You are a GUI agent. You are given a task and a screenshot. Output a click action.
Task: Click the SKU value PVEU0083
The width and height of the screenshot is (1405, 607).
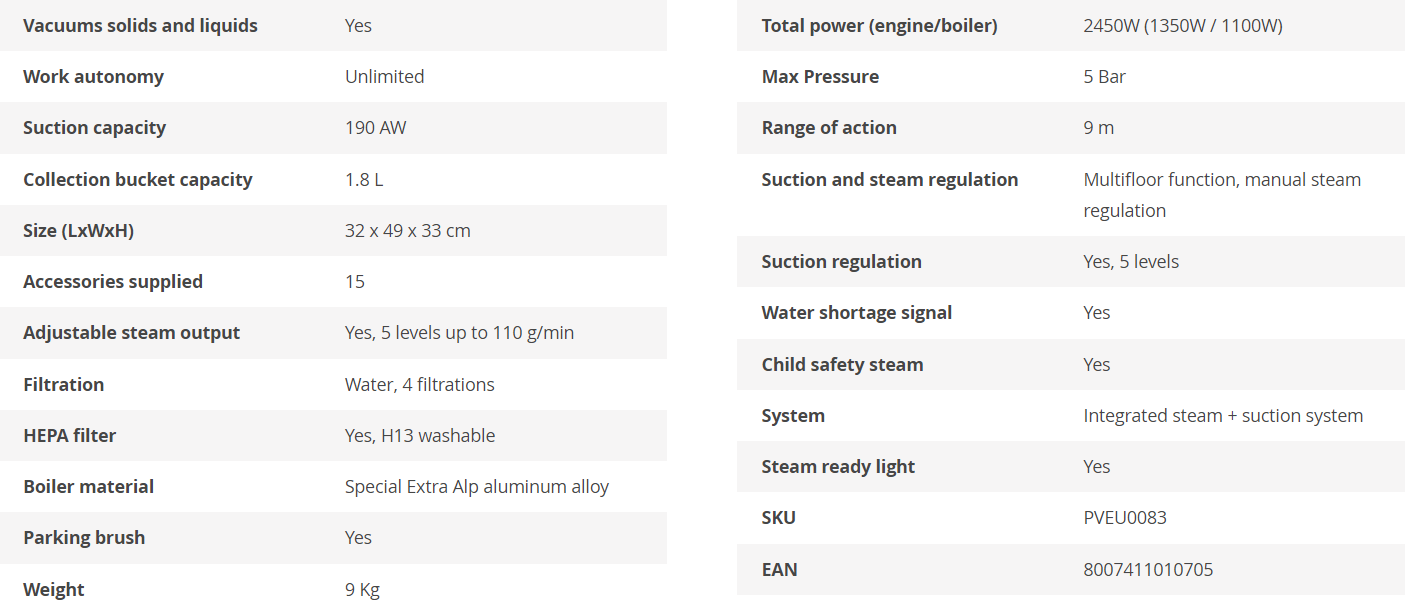point(1125,518)
